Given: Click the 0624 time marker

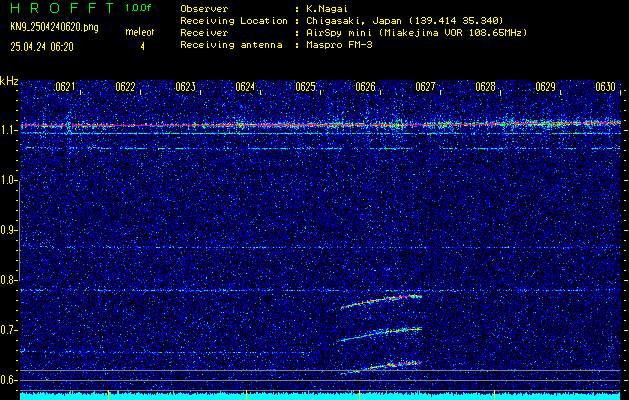Looking at the screenshot, I should pyautogui.click(x=245, y=87).
